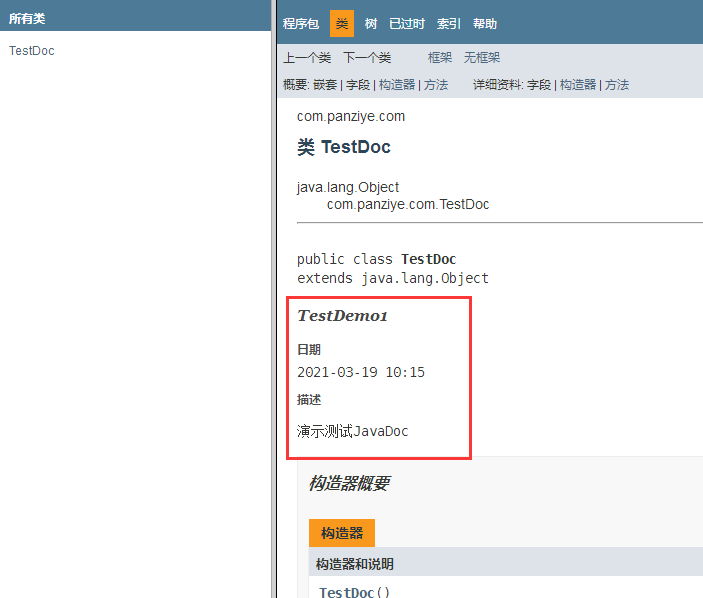This screenshot has width=703, height=598.
Task: Click the 构造器和说明 table header
Action: 354,564
